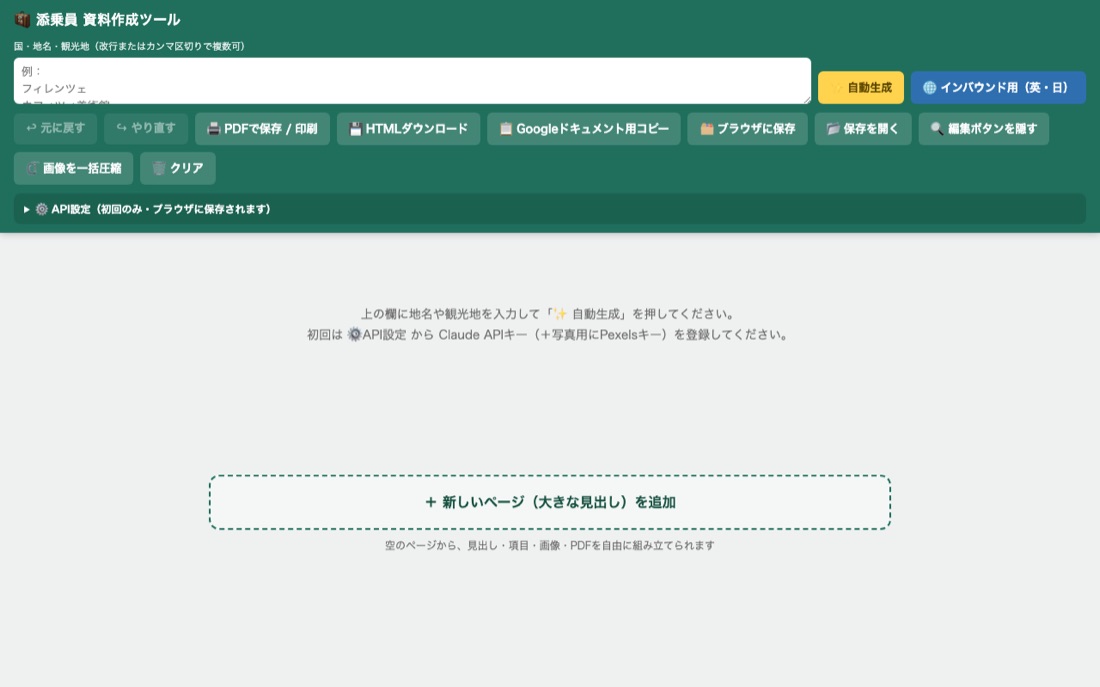Click the クリア trash button
This screenshot has height=687, width=1100.
(x=177, y=168)
